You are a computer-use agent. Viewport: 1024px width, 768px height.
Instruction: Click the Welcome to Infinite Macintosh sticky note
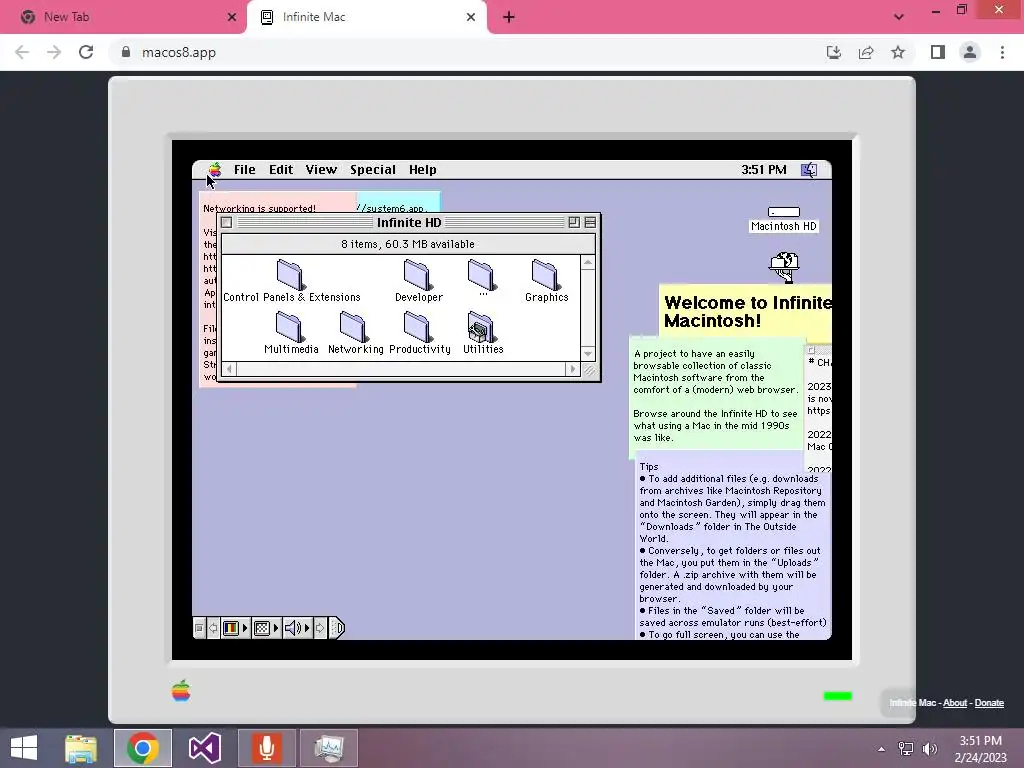pyautogui.click(x=746, y=312)
